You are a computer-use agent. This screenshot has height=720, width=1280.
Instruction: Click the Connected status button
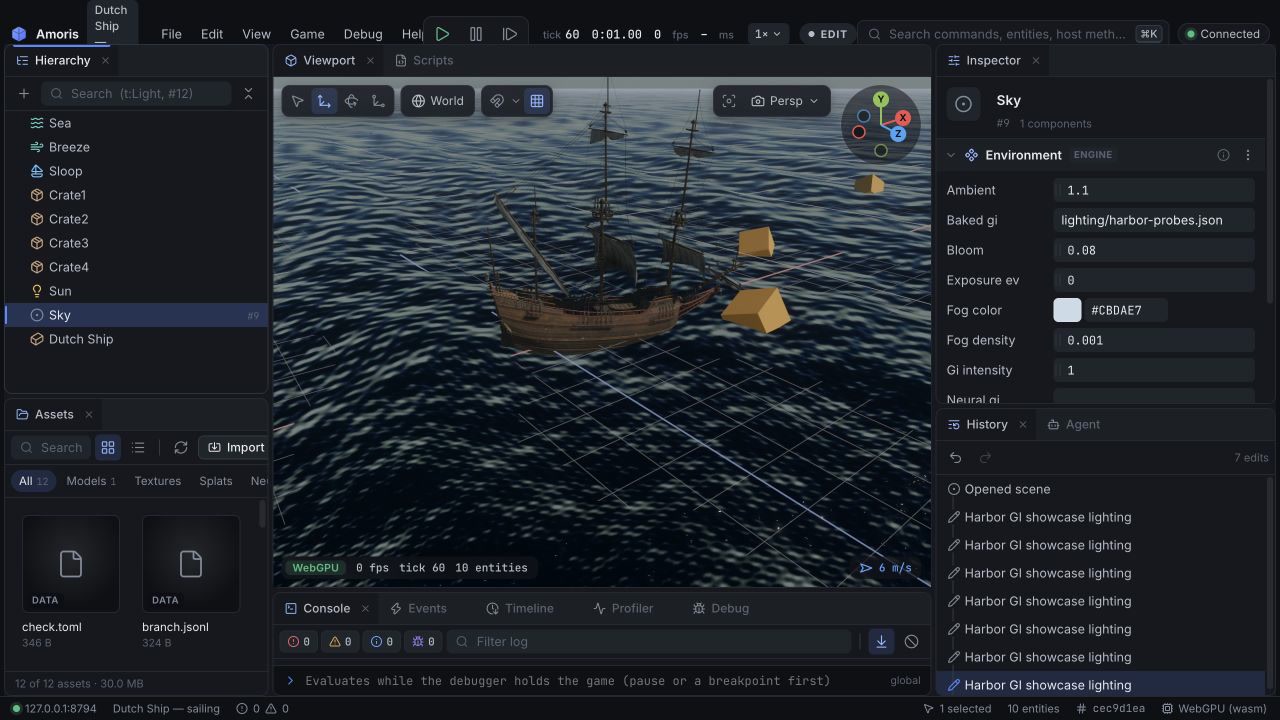pos(1223,34)
